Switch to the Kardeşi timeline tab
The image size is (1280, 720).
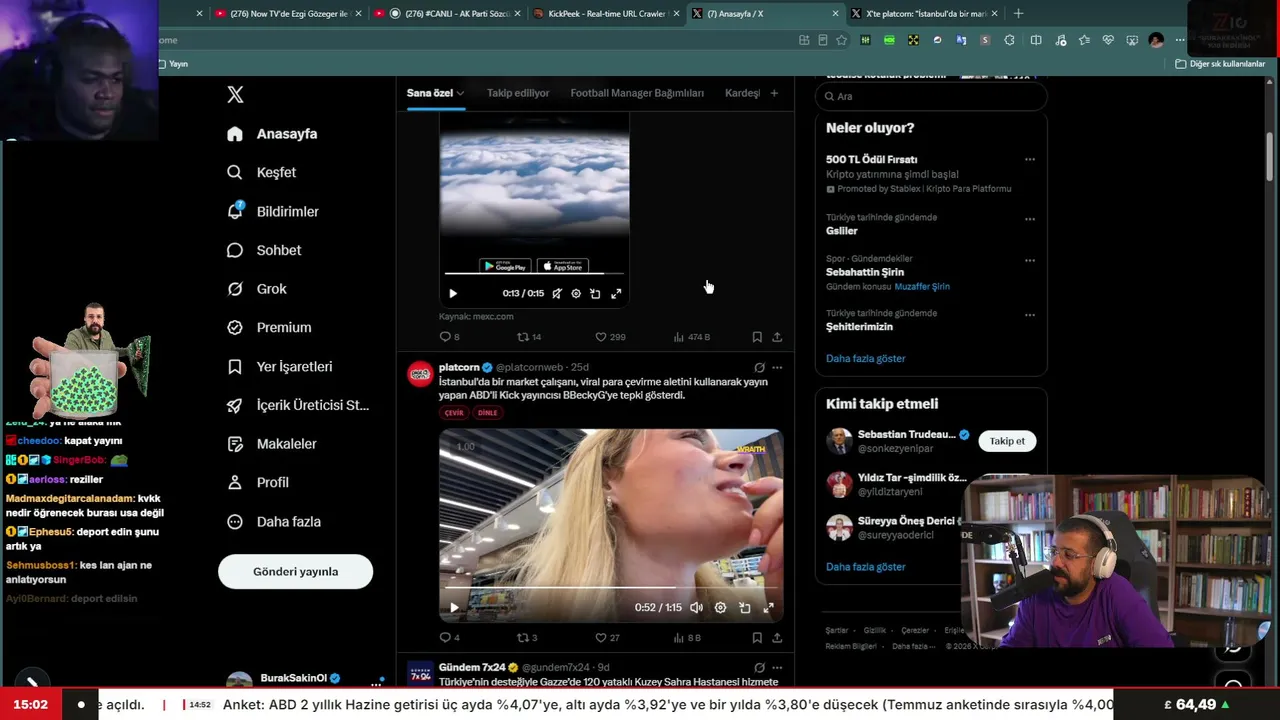[x=743, y=93]
